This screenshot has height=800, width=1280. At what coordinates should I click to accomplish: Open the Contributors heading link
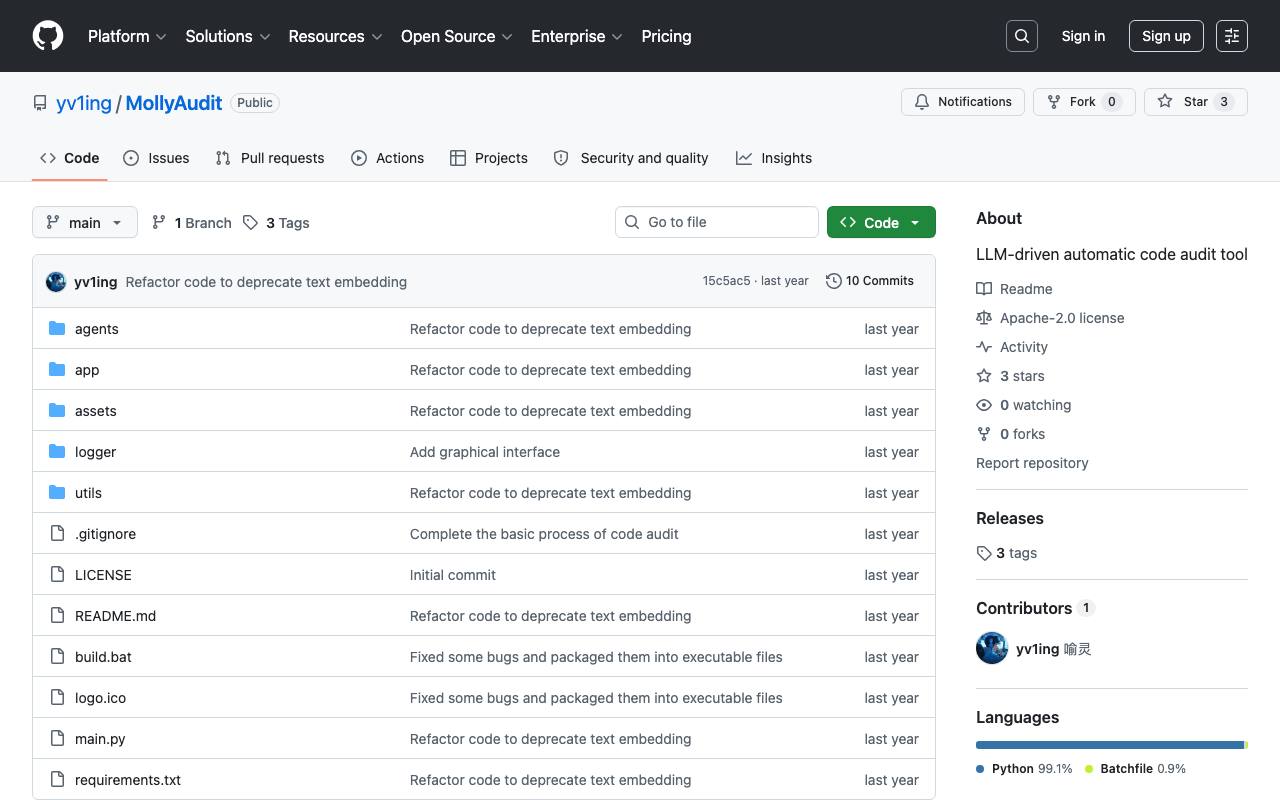tap(1035, 608)
